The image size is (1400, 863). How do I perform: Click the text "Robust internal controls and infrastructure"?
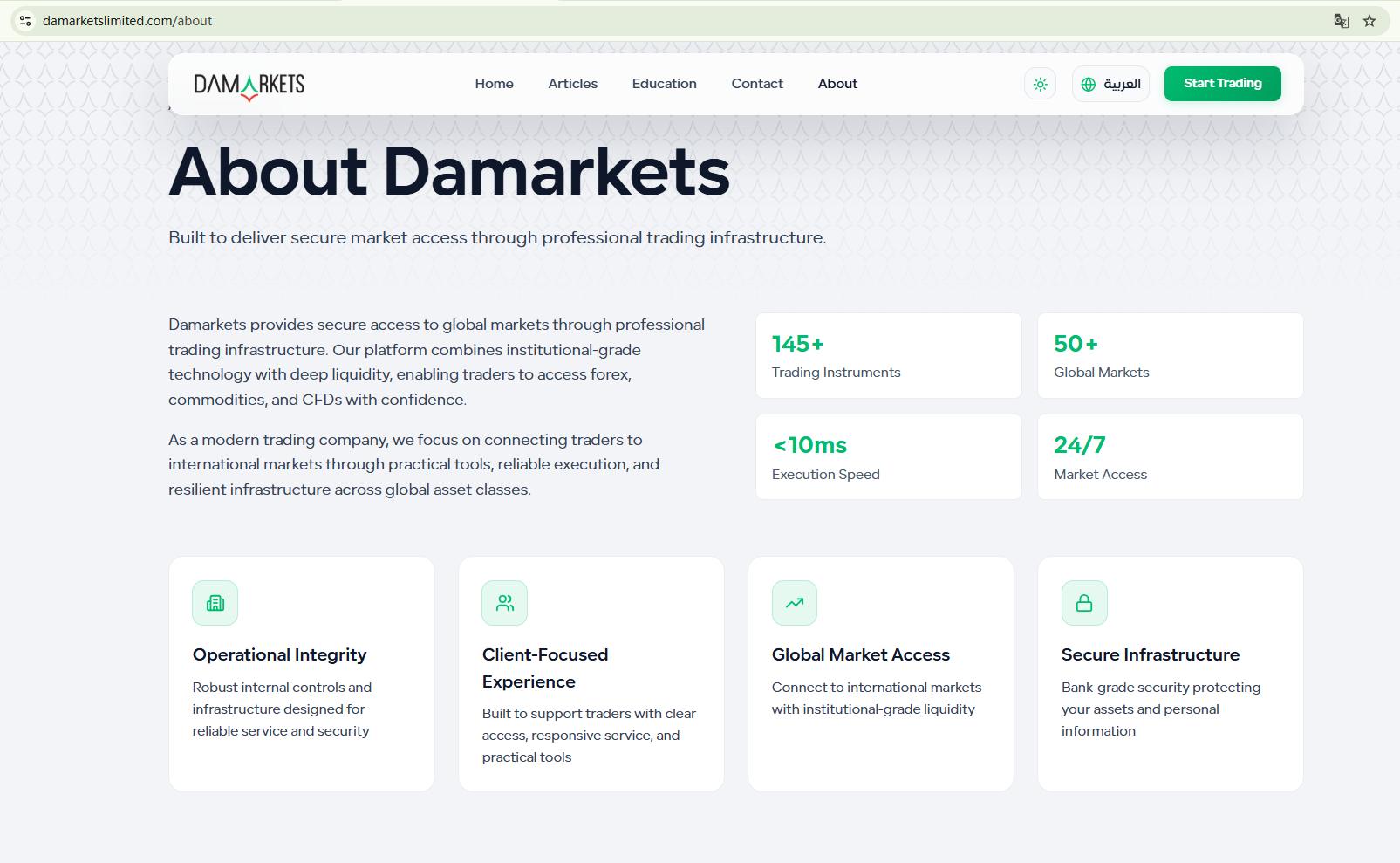coord(282,709)
